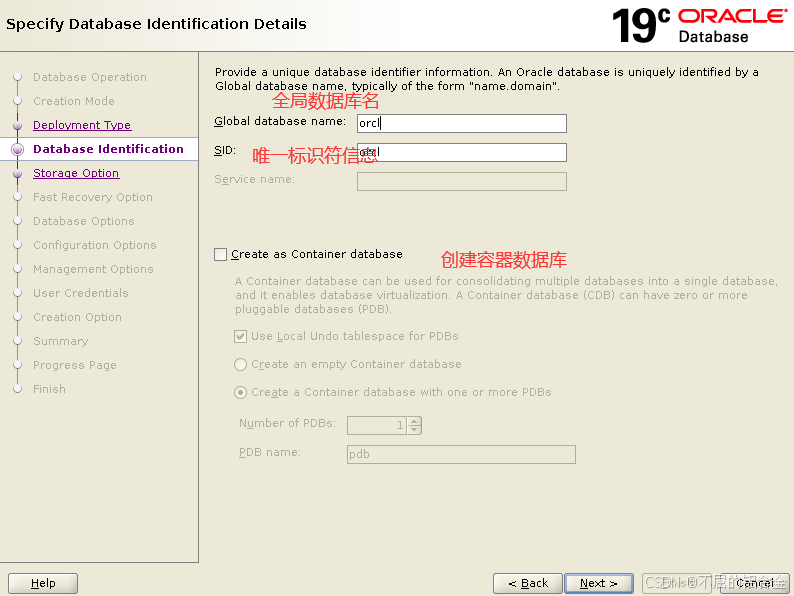Screen dimensions: 794x596
Task: Click the Finish step bullet icon
Action: click(x=18, y=389)
